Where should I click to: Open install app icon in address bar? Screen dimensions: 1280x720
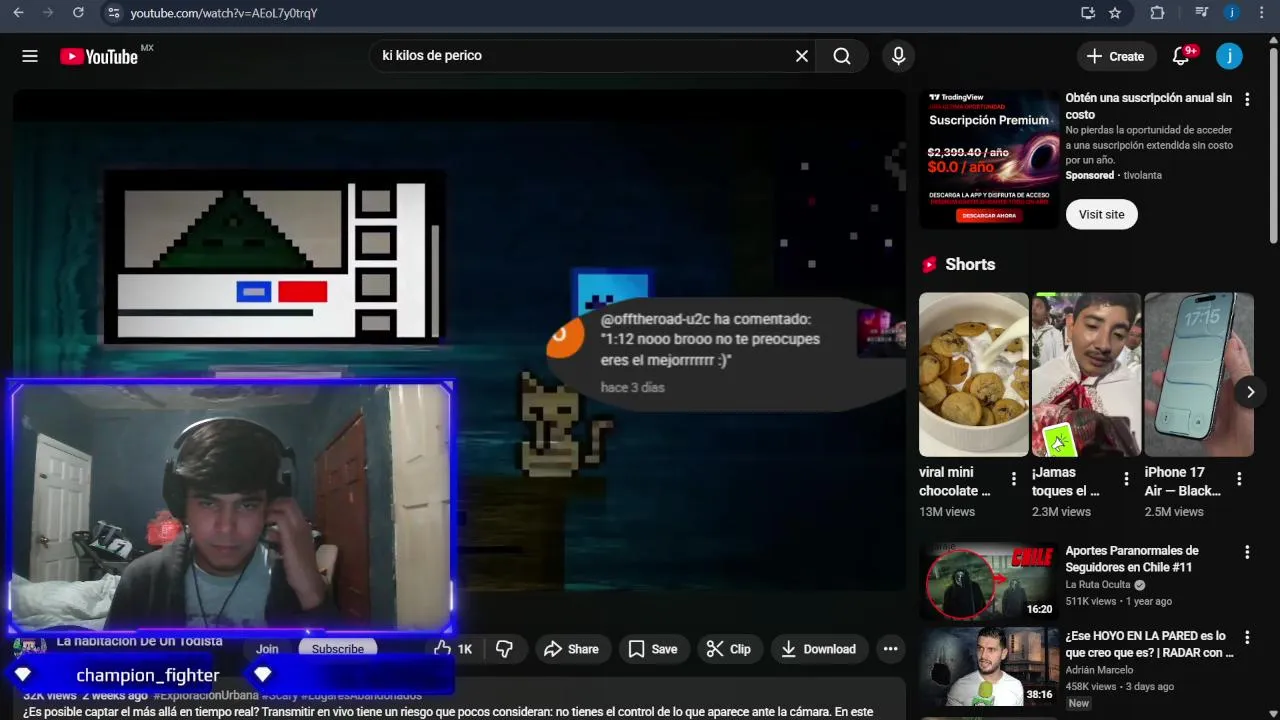tap(1088, 13)
